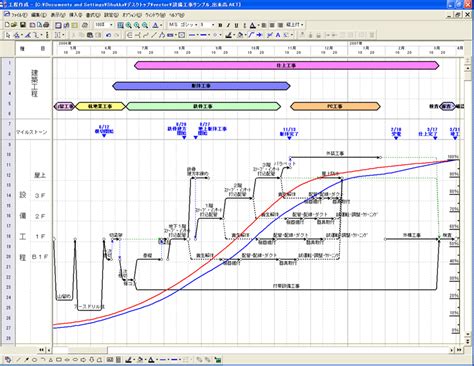The height and width of the screenshot is (366, 474).
Task: Select the ellipse shape in bottom drawing toolbar
Action: pyautogui.click(x=34, y=360)
